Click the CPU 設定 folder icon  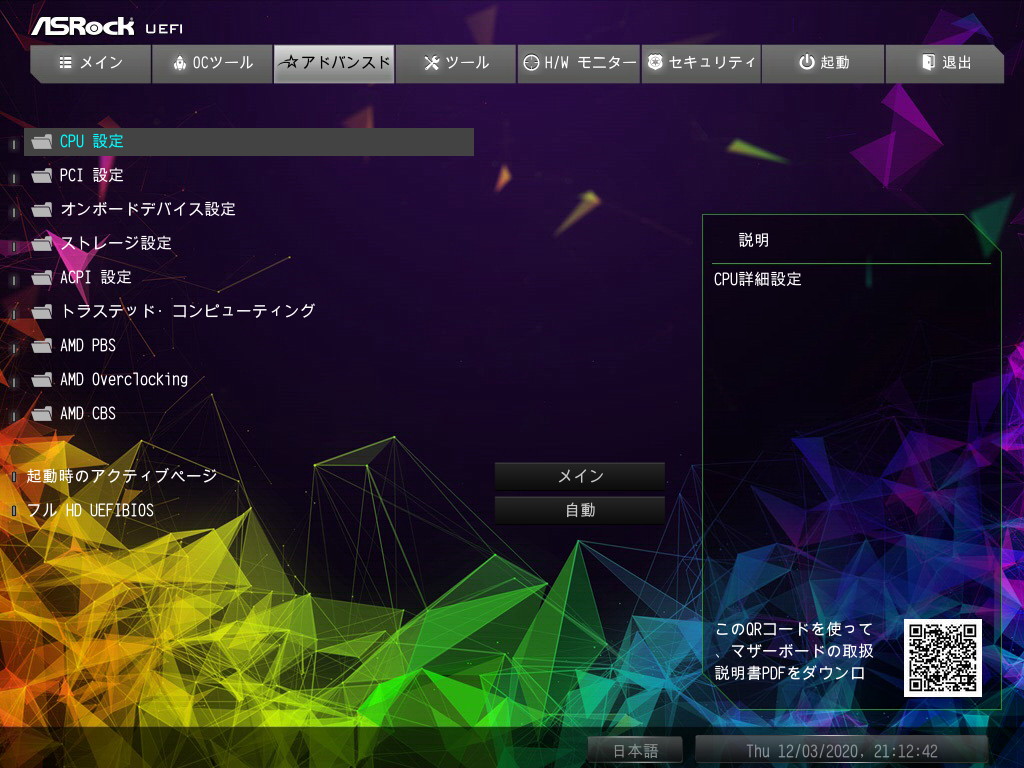coord(42,141)
